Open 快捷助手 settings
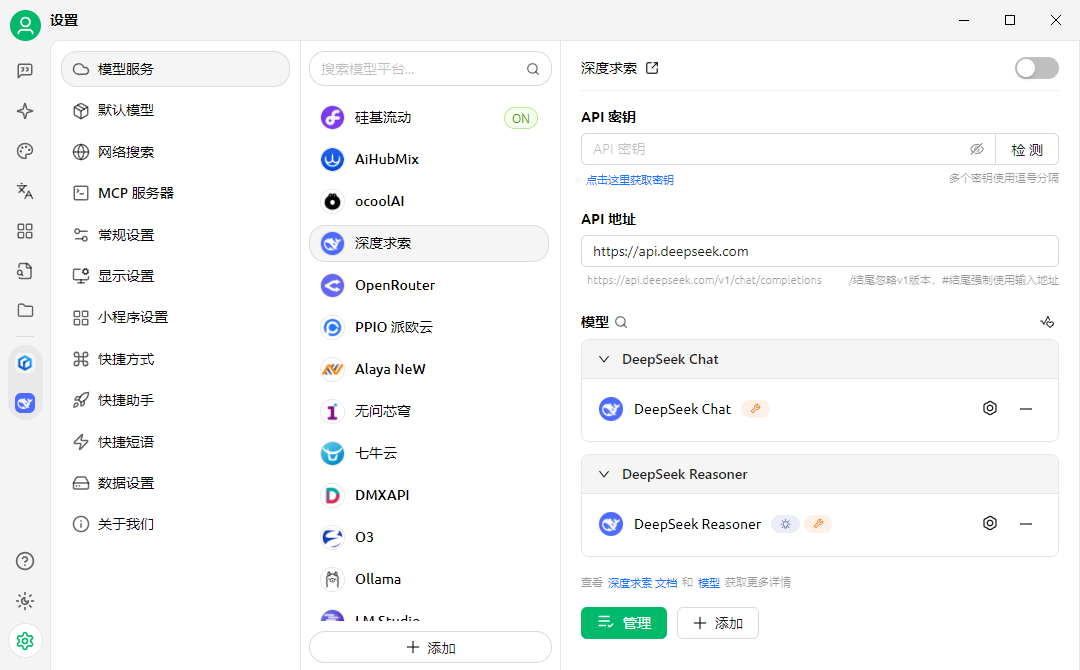 pyautogui.click(x=176, y=400)
